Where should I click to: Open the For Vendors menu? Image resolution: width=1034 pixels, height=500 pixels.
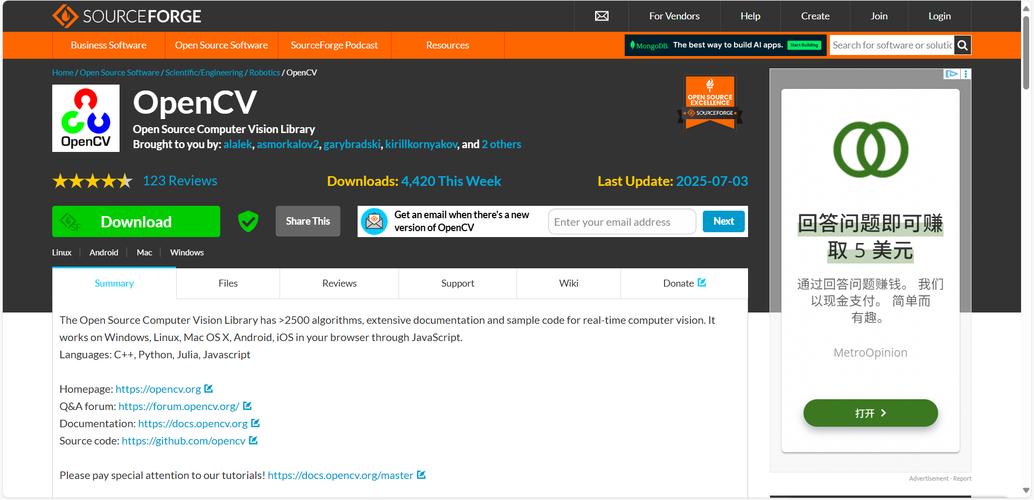click(x=674, y=16)
